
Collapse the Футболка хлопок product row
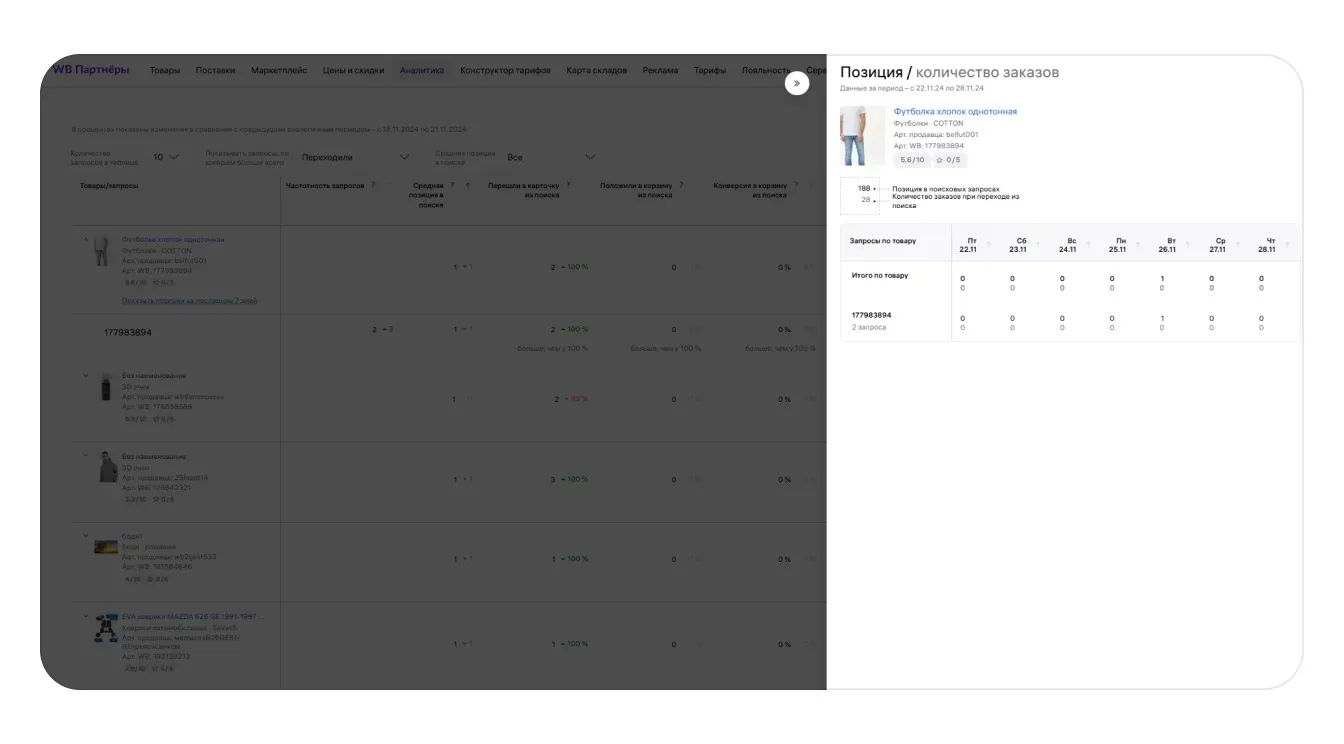[x=86, y=240]
